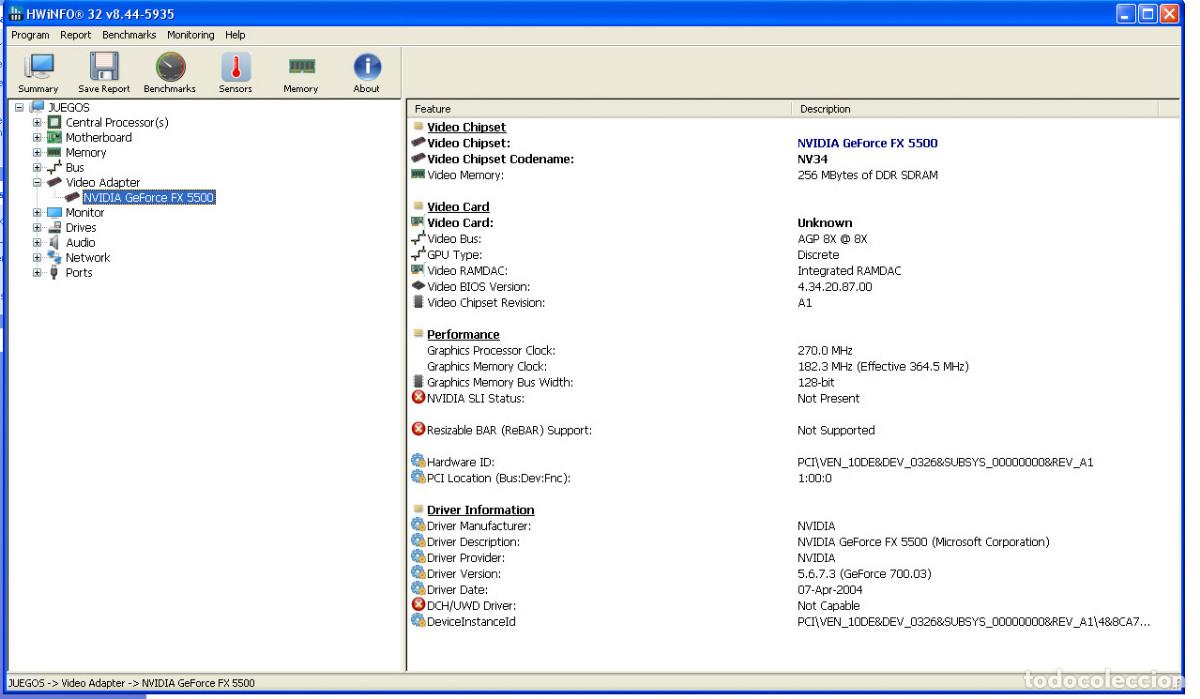Image resolution: width=1200 pixels, height=699 pixels.
Task: Click the JUEGOS computer icon
Action: click(37, 107)
